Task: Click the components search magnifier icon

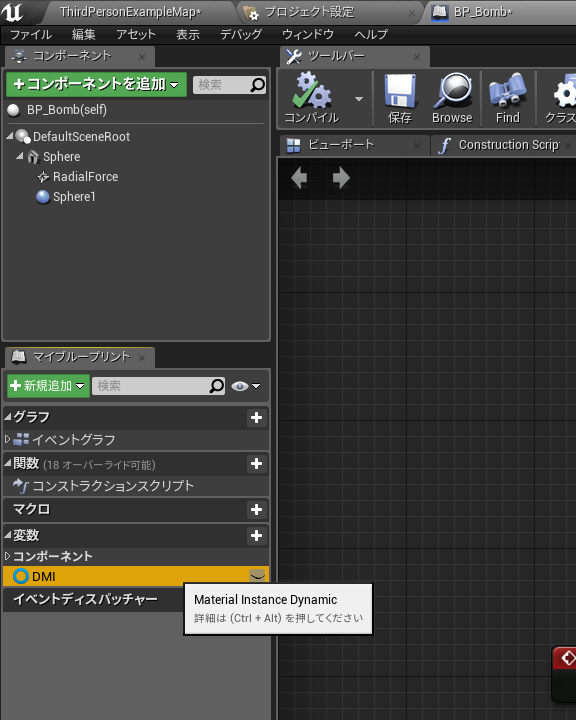Action: pyautogui.click(x=258, y=85)
